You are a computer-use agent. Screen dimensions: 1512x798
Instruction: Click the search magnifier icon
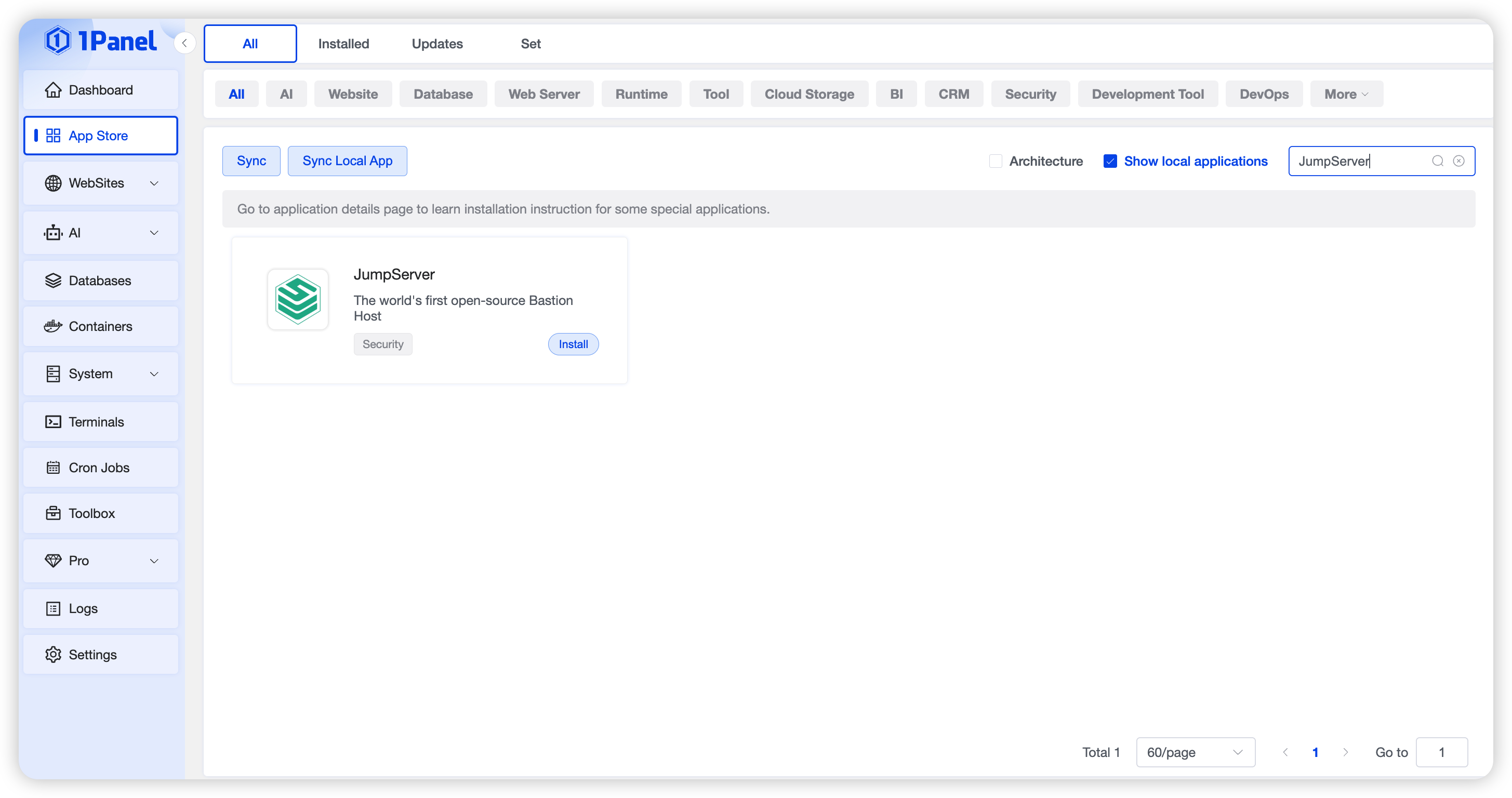click(1438, 161)
